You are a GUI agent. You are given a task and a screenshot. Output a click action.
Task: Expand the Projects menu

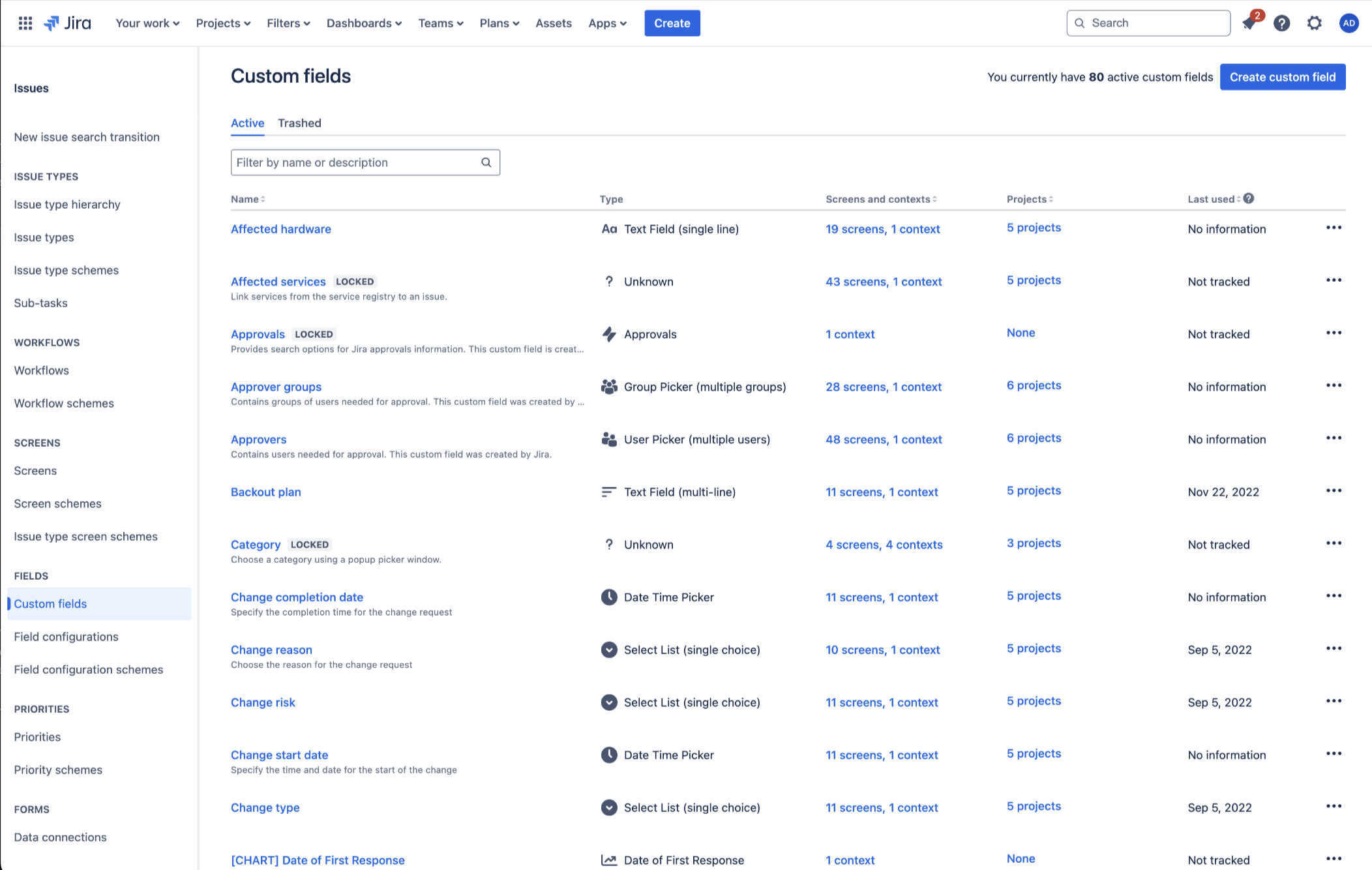coord(223,23)
